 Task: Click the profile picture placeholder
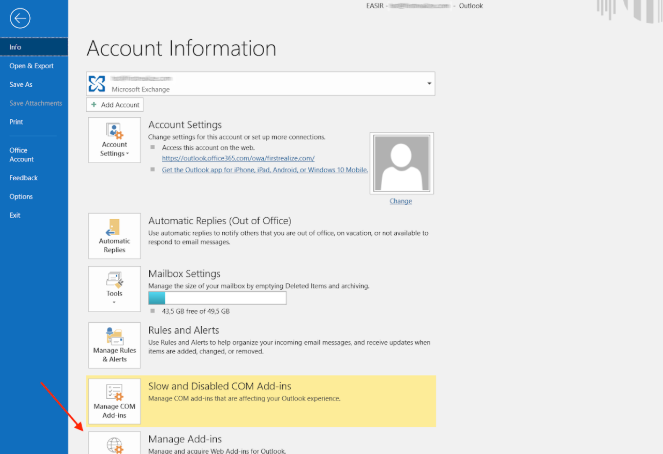pyautogui.click(x=401, y=163)
